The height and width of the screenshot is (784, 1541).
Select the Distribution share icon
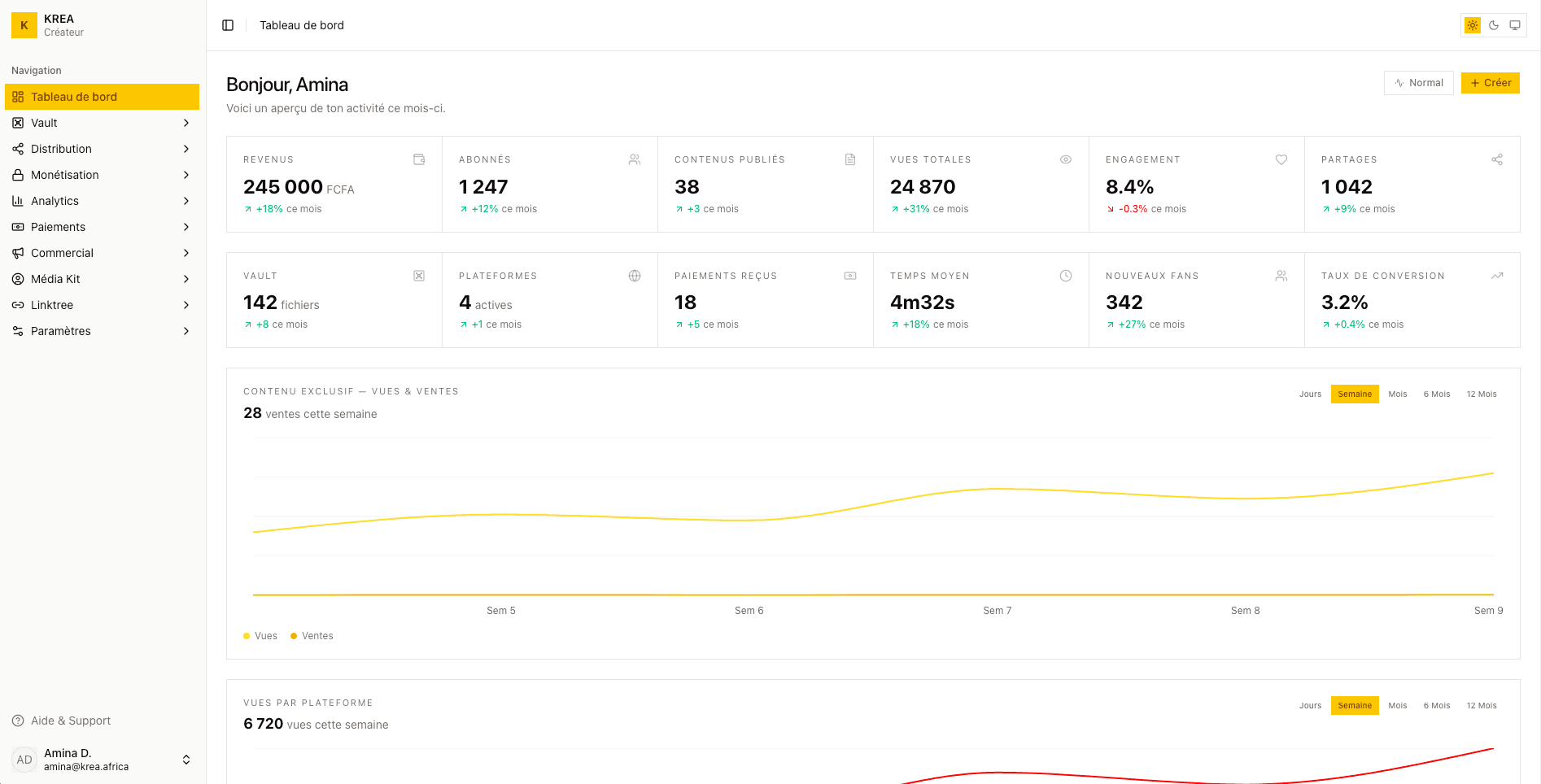click(18, 149)
